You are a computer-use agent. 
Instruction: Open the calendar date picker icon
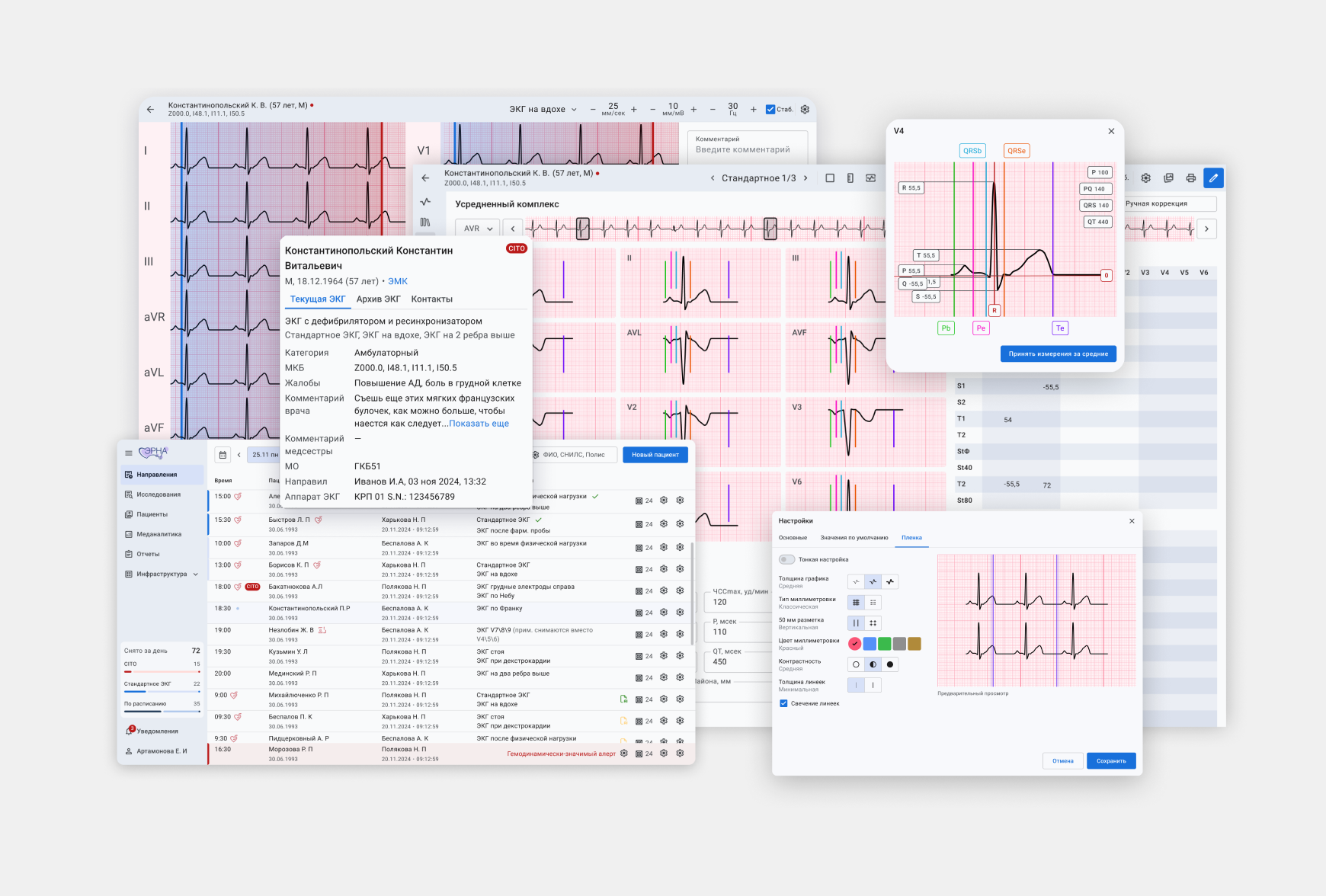point(223,455)
